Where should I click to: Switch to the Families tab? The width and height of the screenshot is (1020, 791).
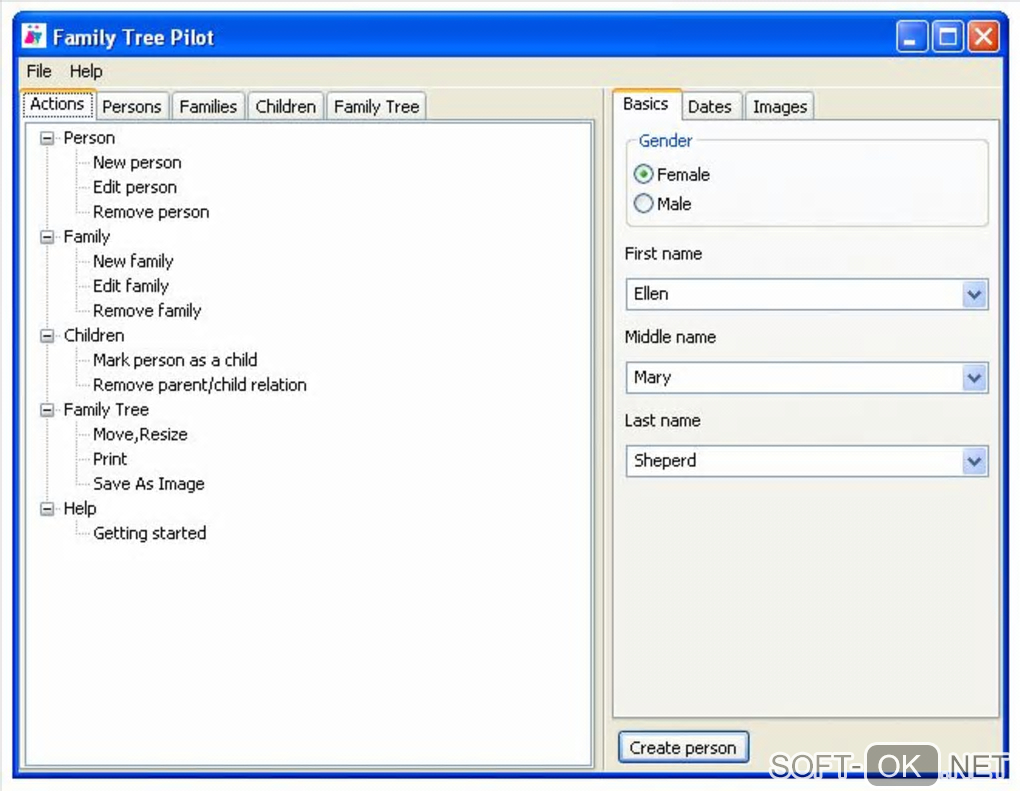pos(208,106)
